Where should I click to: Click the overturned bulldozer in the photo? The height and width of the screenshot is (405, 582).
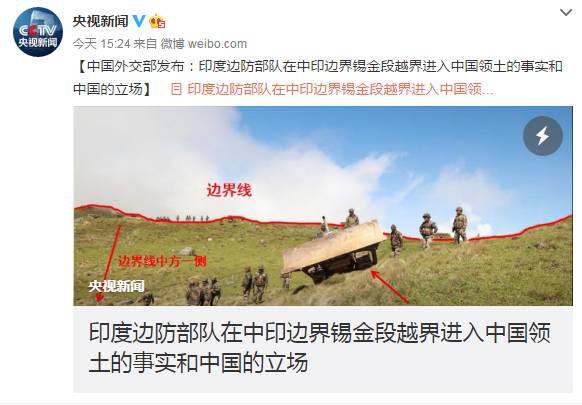[x=333, y=250]
